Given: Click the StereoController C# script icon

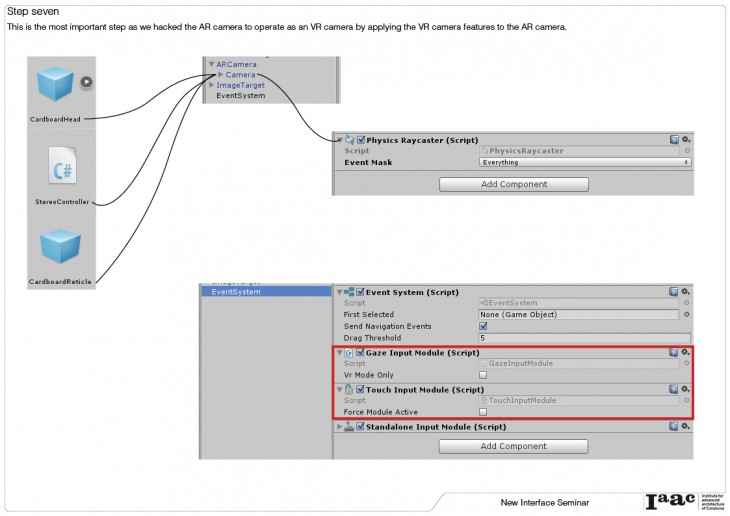Looking at the screenshot, I should click(x=62, y=168).
